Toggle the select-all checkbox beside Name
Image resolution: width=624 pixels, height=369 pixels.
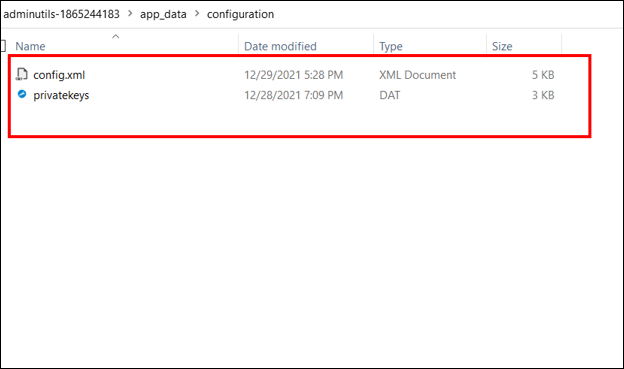(x=3, y=46)
